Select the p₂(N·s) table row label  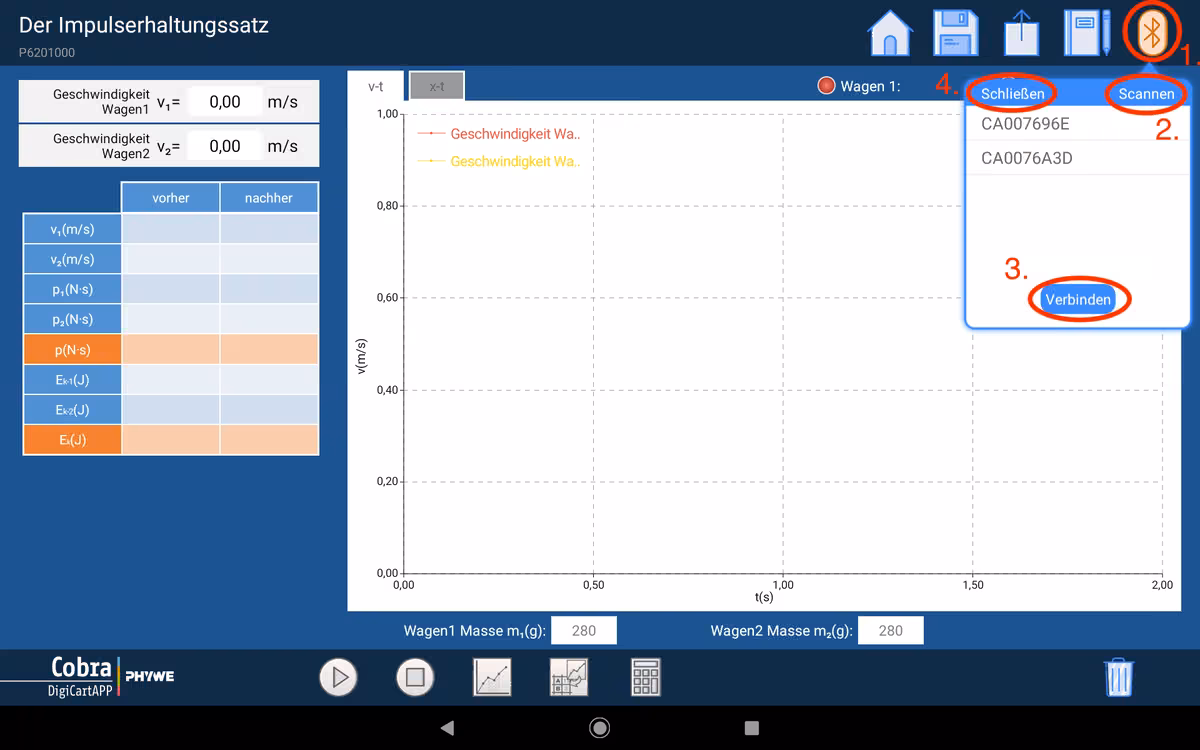click(72, 319)
